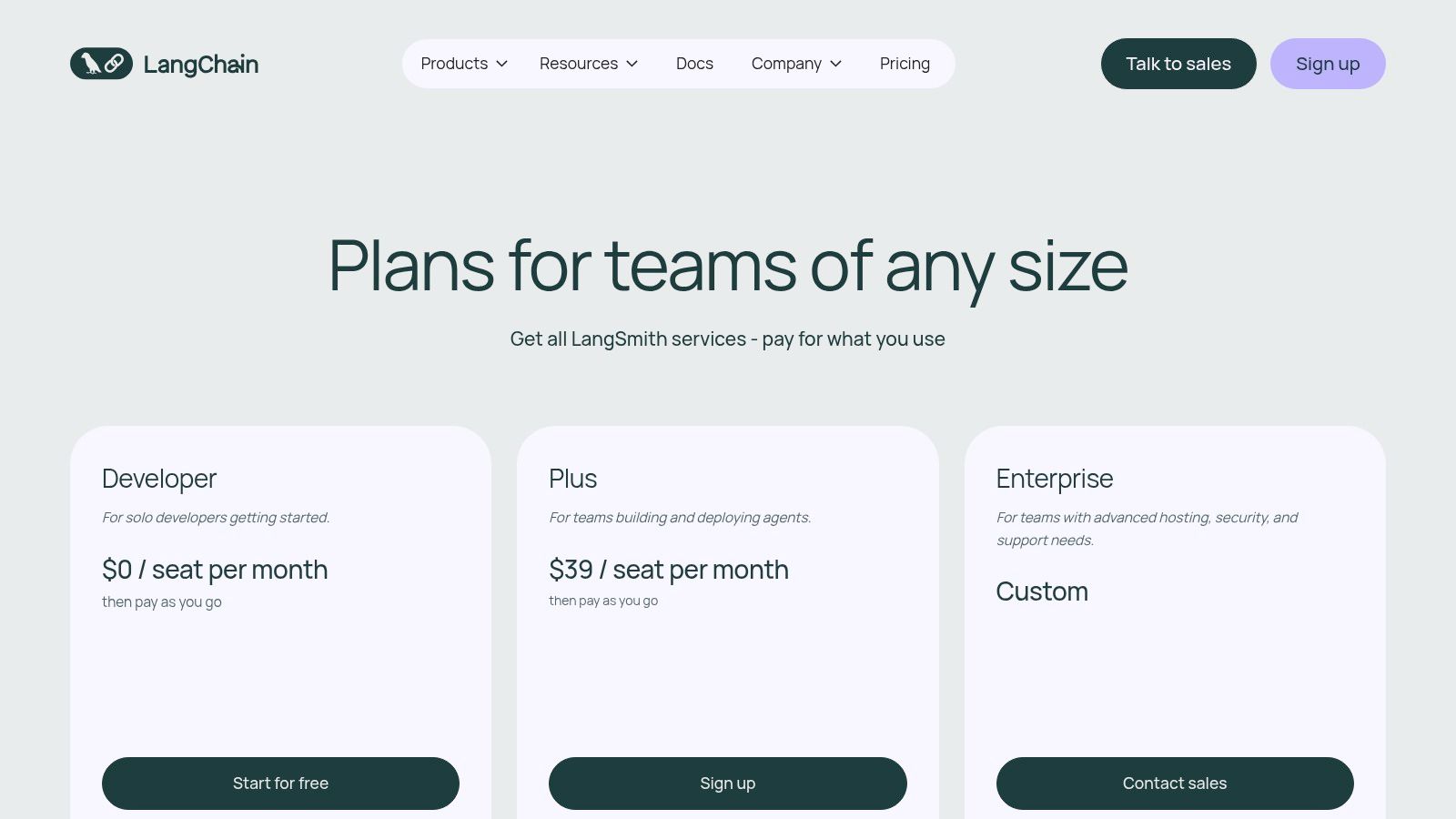The width and height of the screenshot is (1456, 819).
Task: Click the chain link icon in the logo
Action: click(x=115, y=63)
